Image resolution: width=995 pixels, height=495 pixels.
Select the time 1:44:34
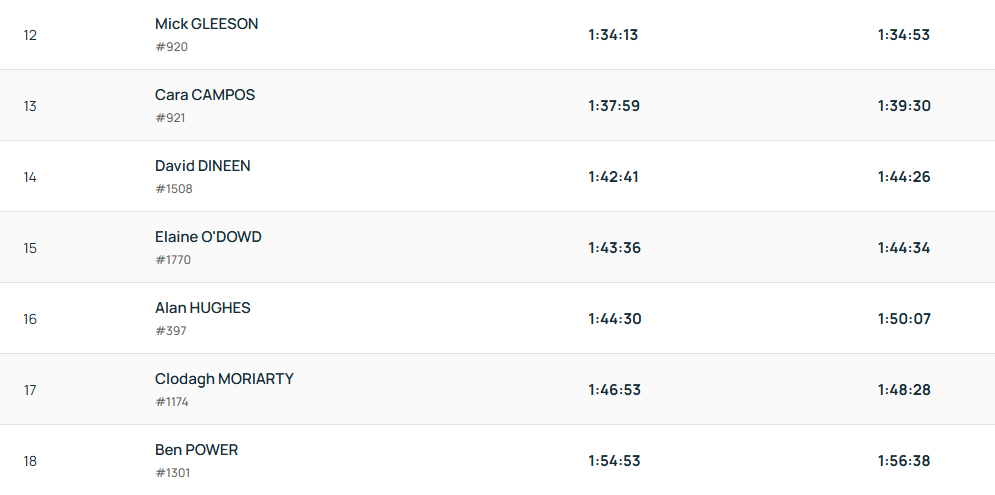click(x=904, y=248)
